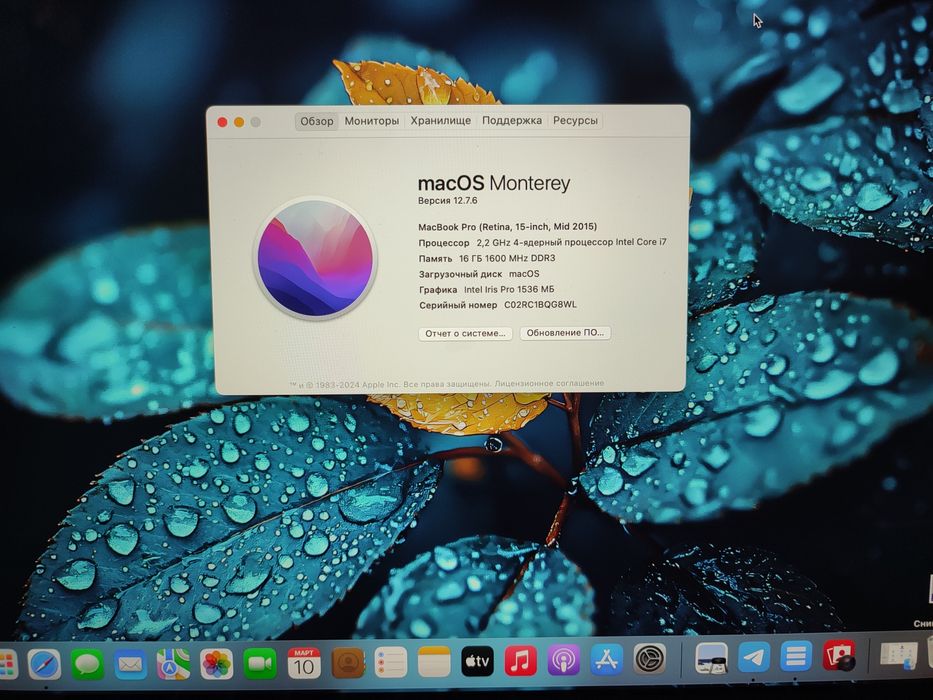Viewport: 933px width, 700px height.
Task: Open Telegram from the Dock
Action: pos(754,657)
